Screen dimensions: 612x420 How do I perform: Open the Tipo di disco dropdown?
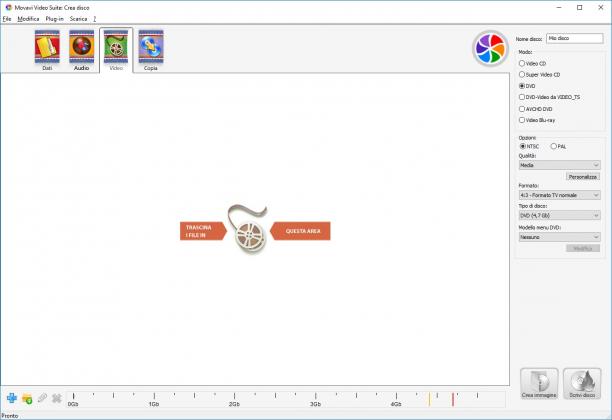(x=559, y=215)
